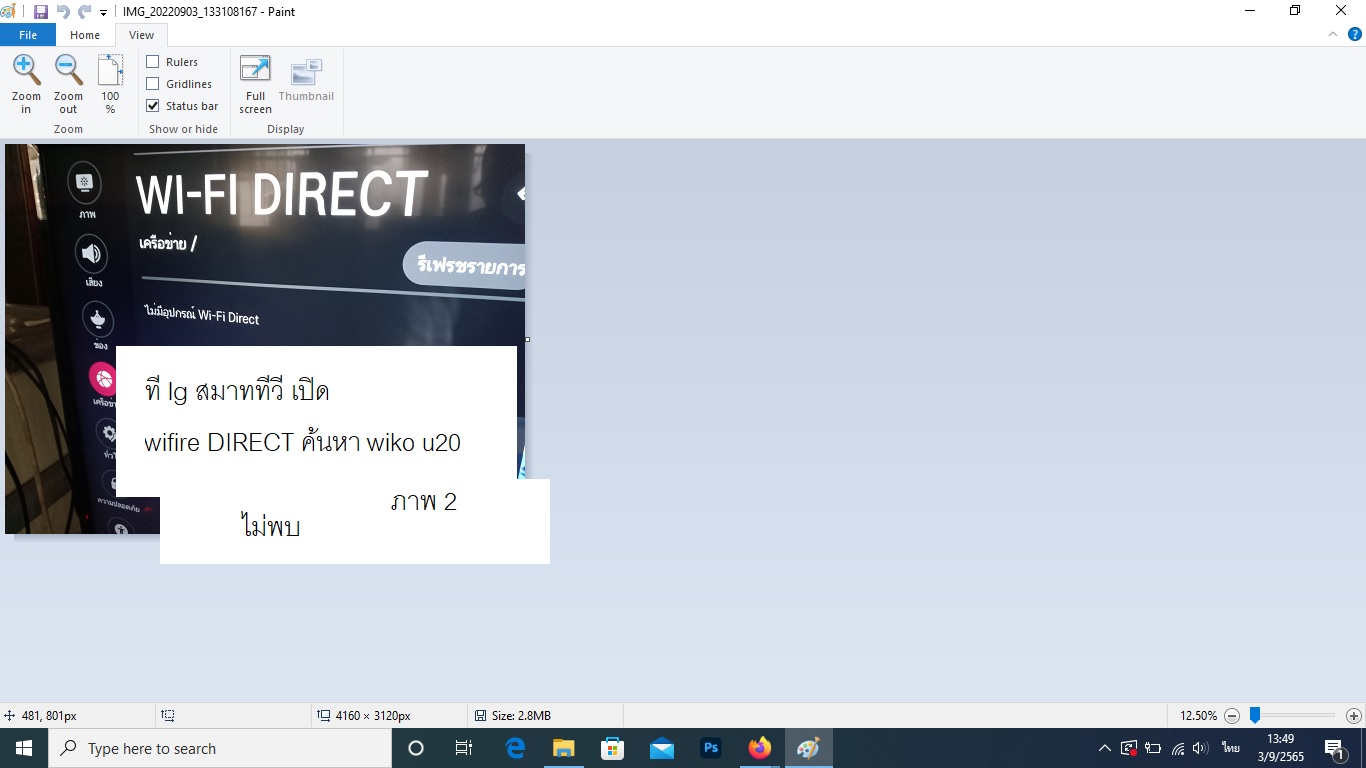Open the clock showing 13:49

(x=1280, y=748)
